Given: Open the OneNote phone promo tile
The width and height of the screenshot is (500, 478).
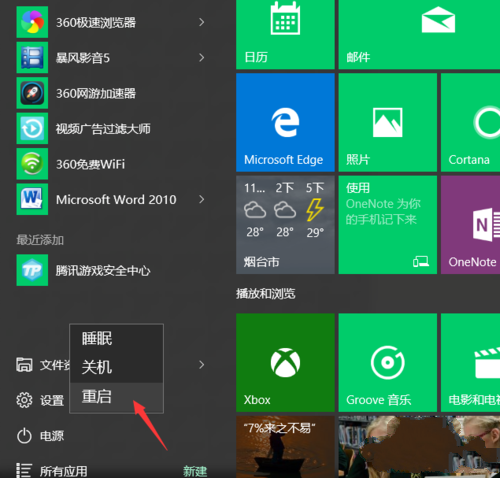Looking at the screenshot, I should click(388, 225).
